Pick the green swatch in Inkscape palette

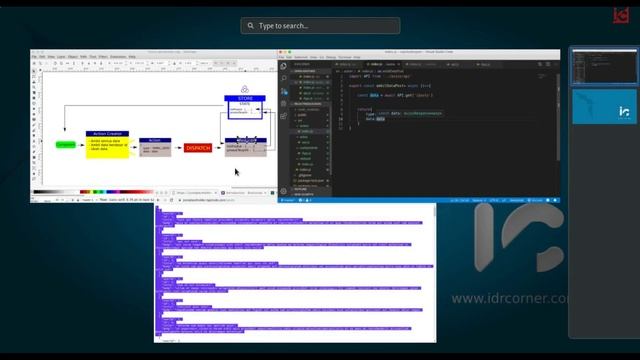(95, 191)
